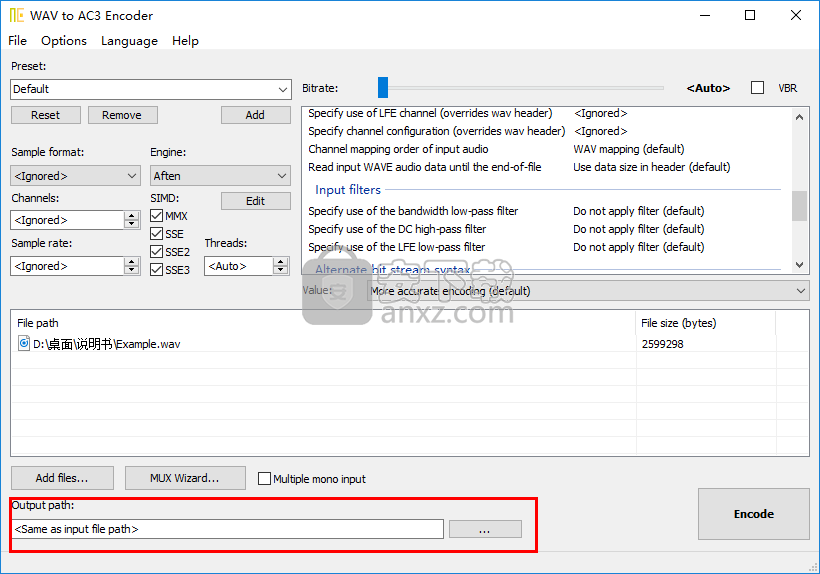Select 'Specify channel configuration' option row
This screenshot has width=820, height=574.
click(544, 131)
